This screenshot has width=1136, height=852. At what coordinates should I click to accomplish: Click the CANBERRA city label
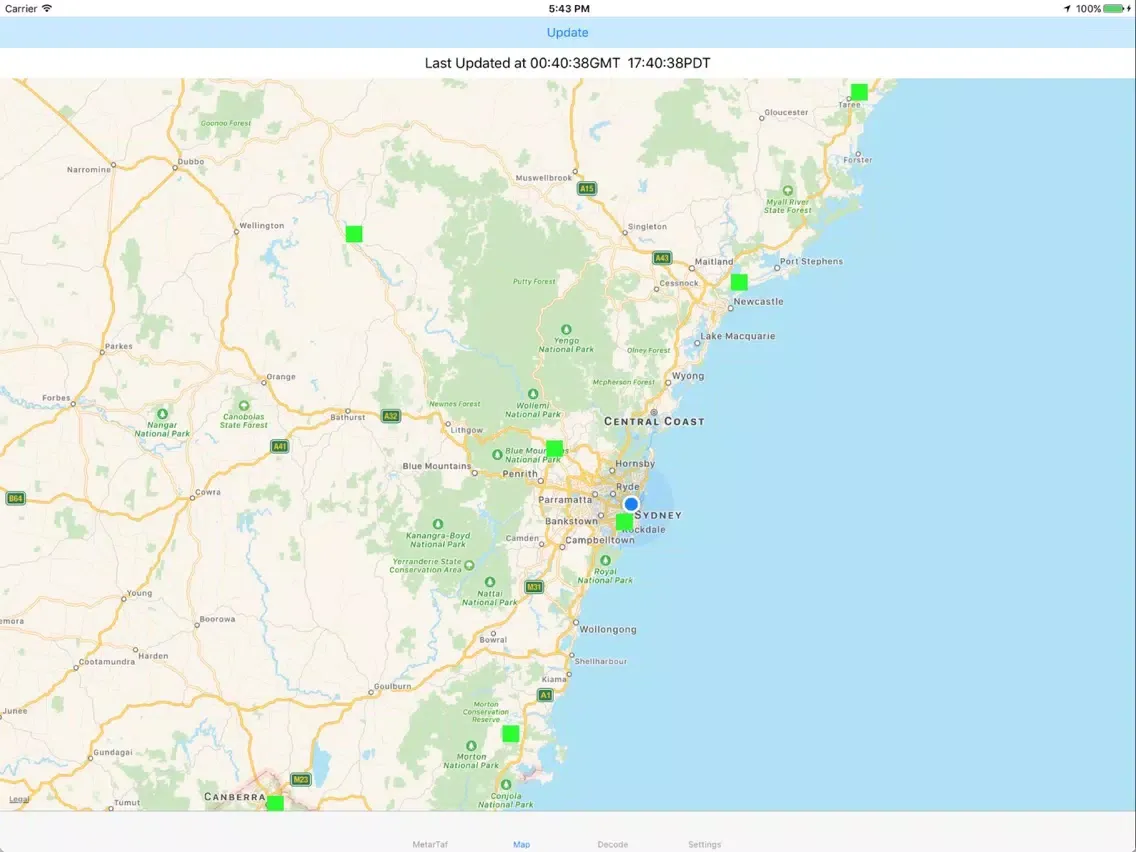point(235,796)
